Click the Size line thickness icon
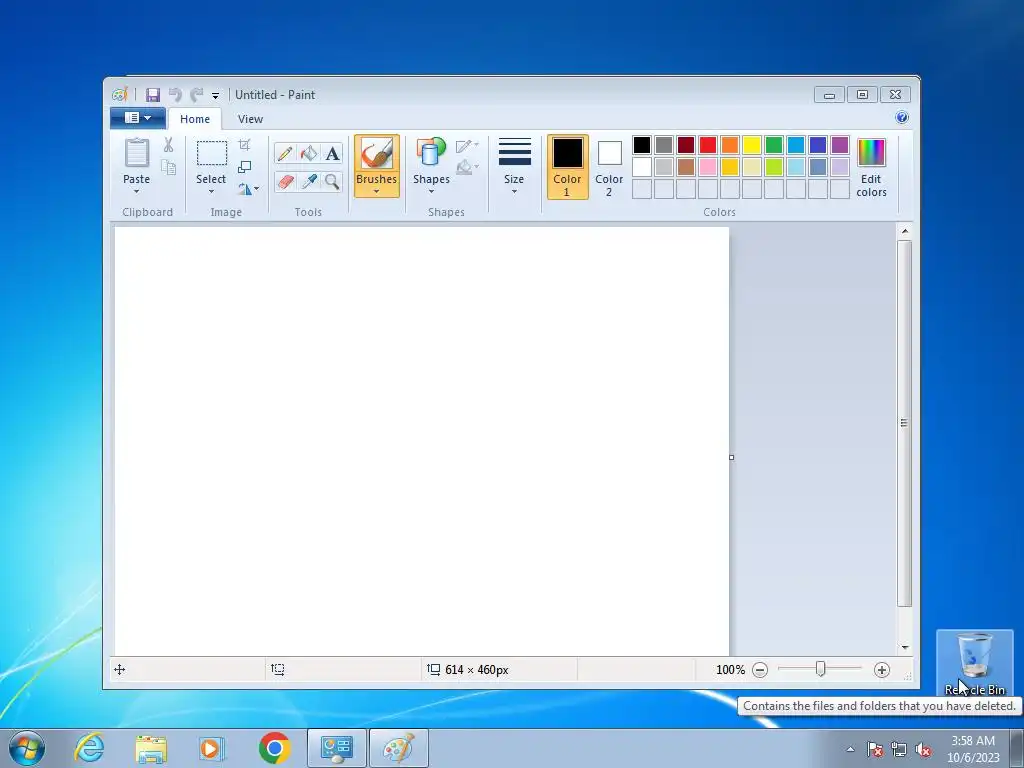 pyautogui.click(x=515, y=152)
